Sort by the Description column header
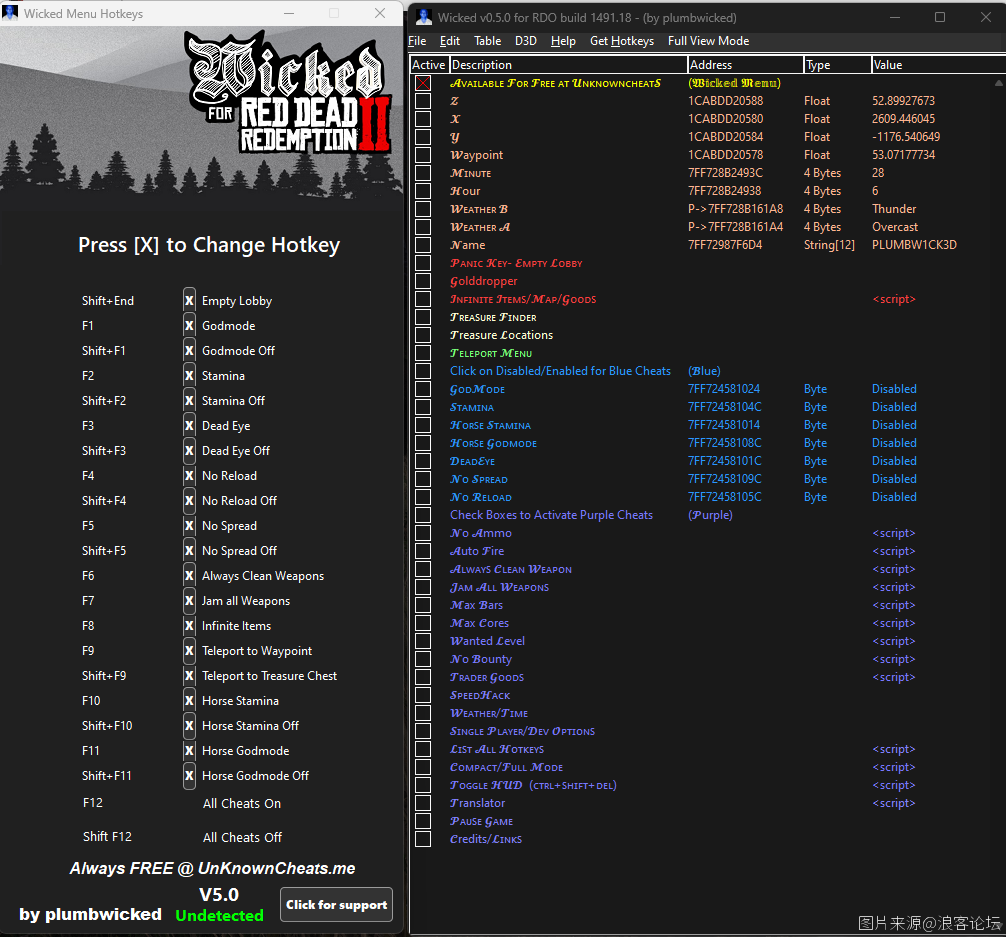This screenshot has width=1006, height=937. (568, 65)
